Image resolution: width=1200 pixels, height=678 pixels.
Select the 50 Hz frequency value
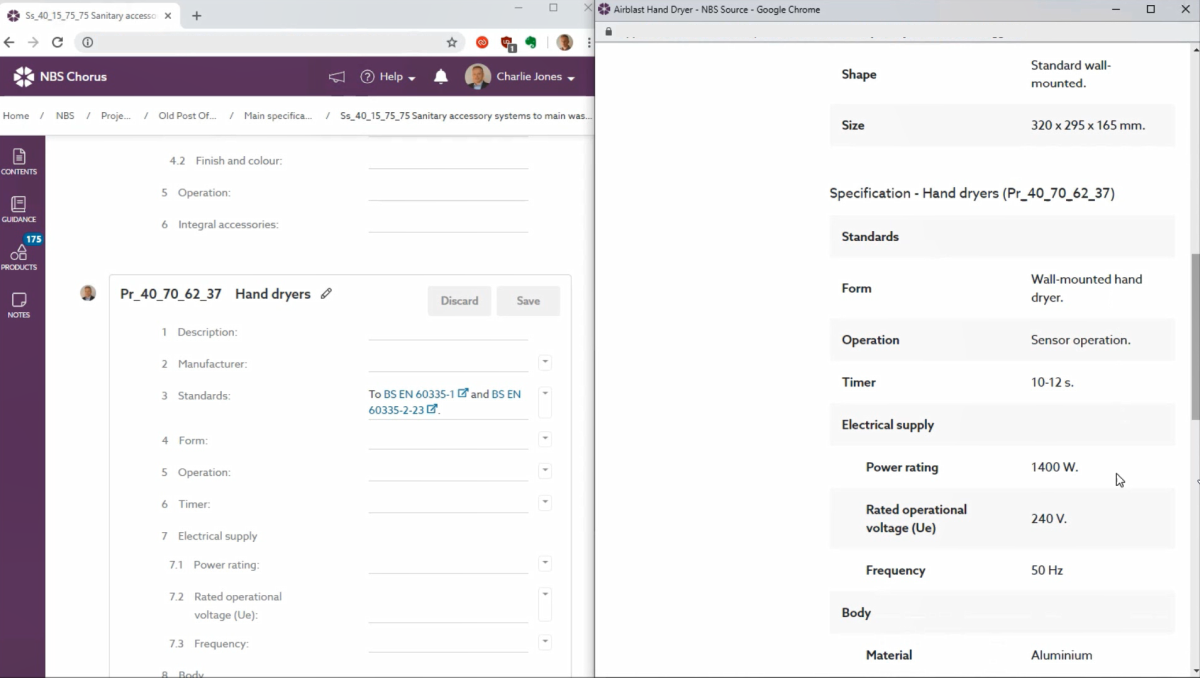pyautogui.click(x=1047, y=570)
